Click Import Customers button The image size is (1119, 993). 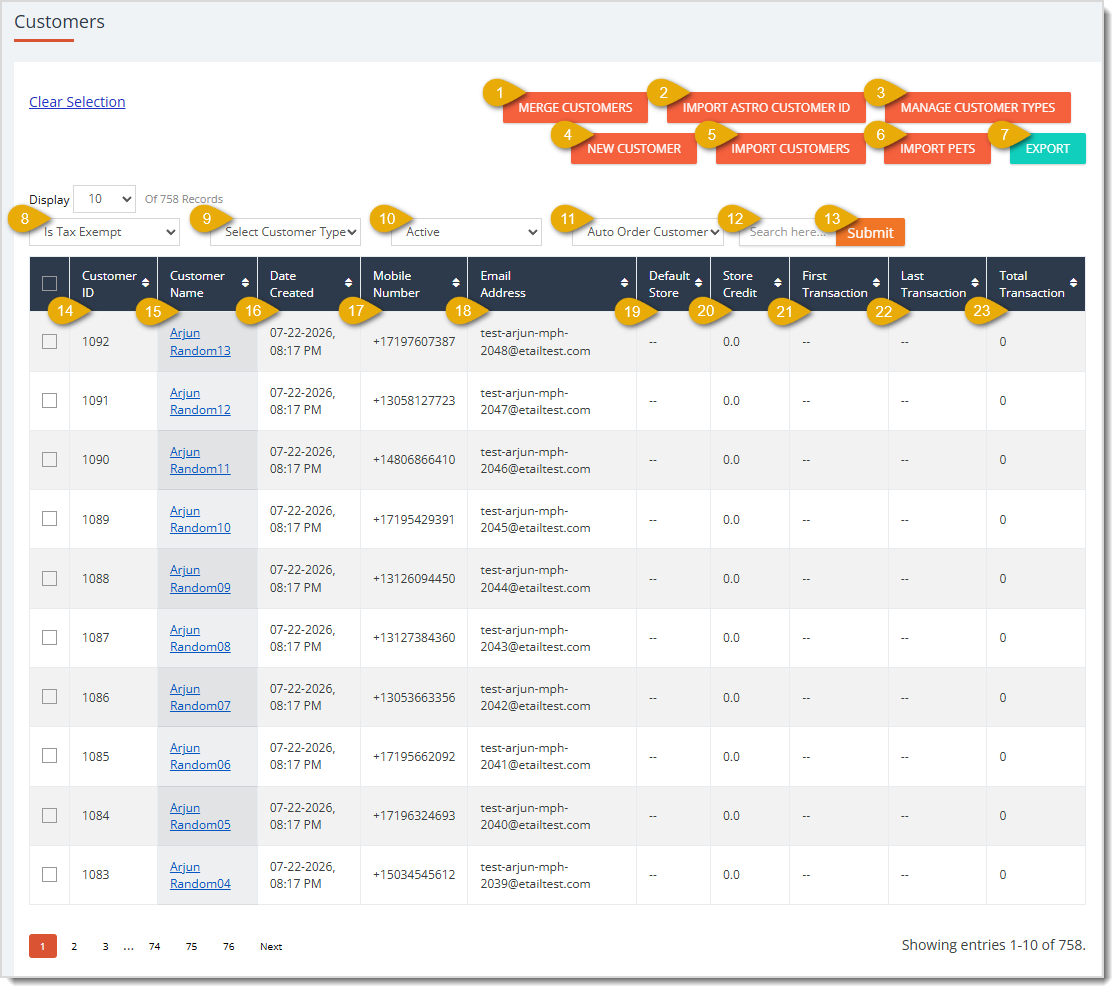pos(790,149)
